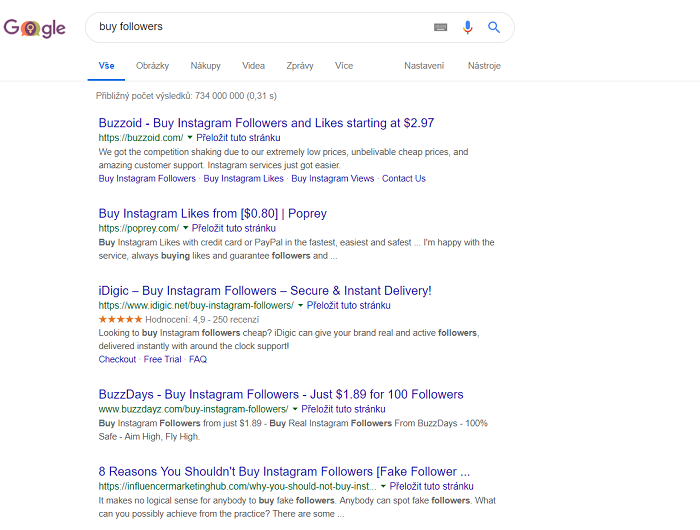Click the influencermarketinghub.com URL text
Image resolution: width=700 pixels, height=530 pixels.
pyautogui.click(x=238, y=486)
